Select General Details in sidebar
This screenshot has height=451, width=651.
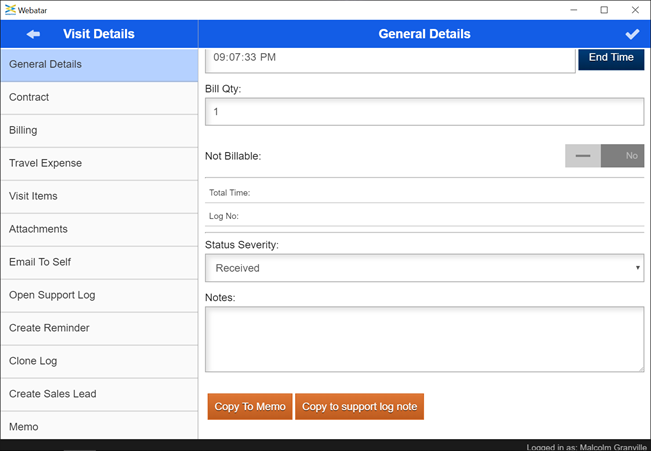click(x=99, y=65)
